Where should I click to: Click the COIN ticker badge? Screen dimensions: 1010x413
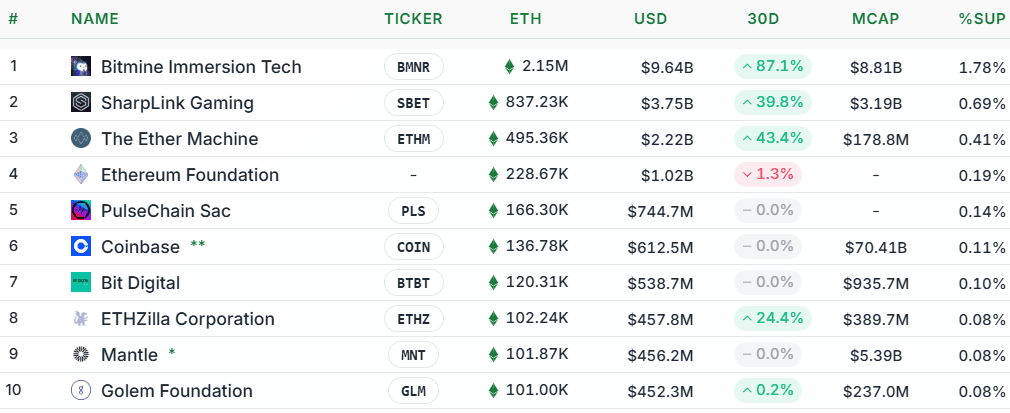pos(413,247)
